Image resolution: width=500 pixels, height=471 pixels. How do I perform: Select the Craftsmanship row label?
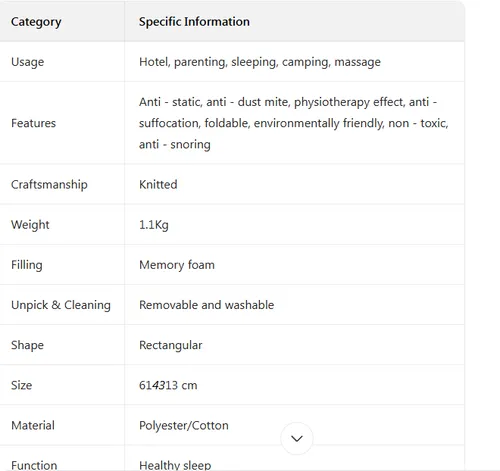(x=49, y=185)
